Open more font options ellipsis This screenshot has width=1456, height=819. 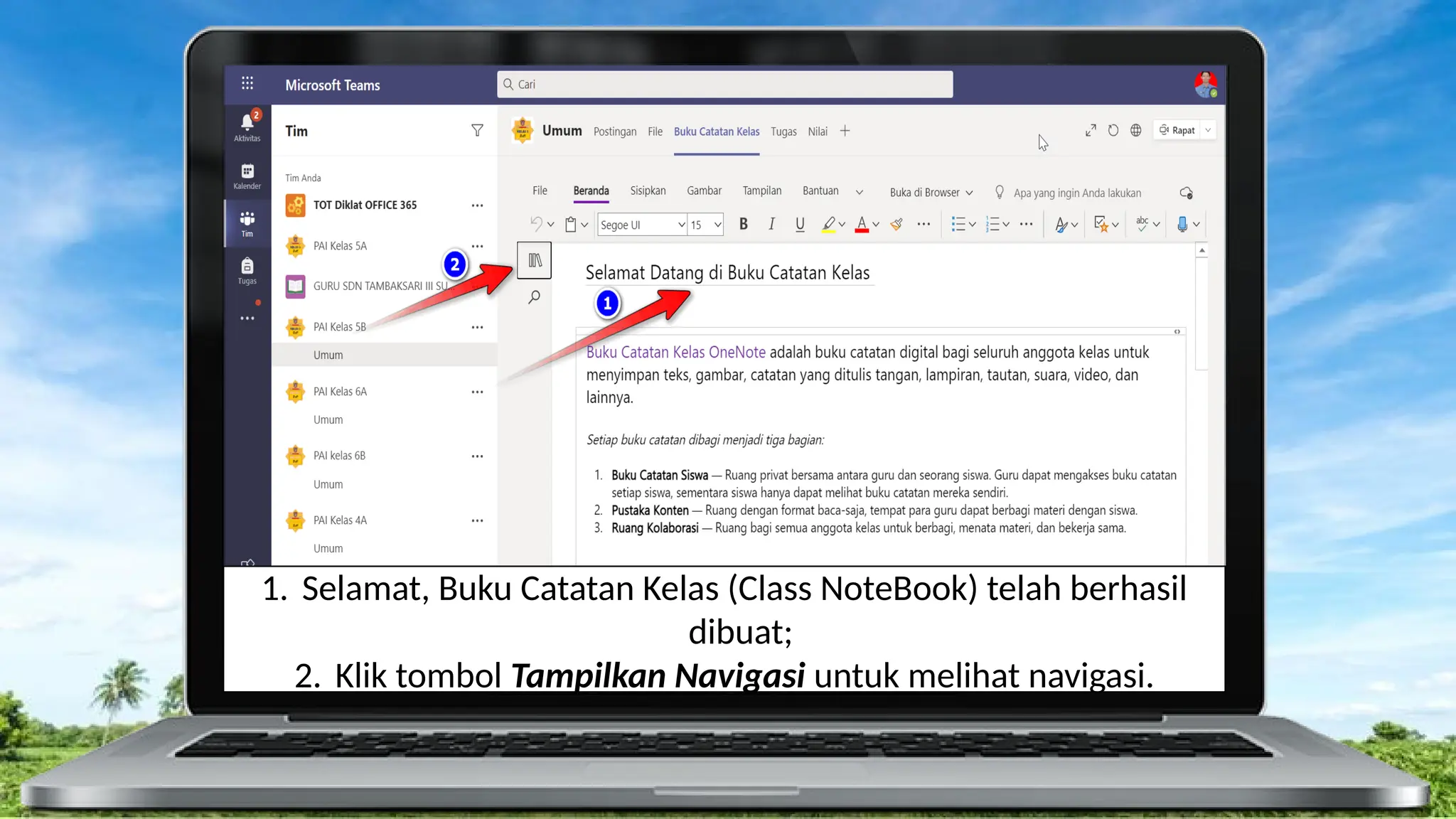pos(924,224)
